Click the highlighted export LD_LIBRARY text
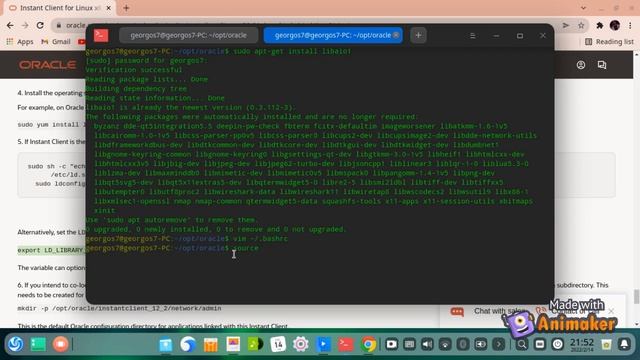Image resolution: width=640 pixels, height=360 pixels. [51, 250]
